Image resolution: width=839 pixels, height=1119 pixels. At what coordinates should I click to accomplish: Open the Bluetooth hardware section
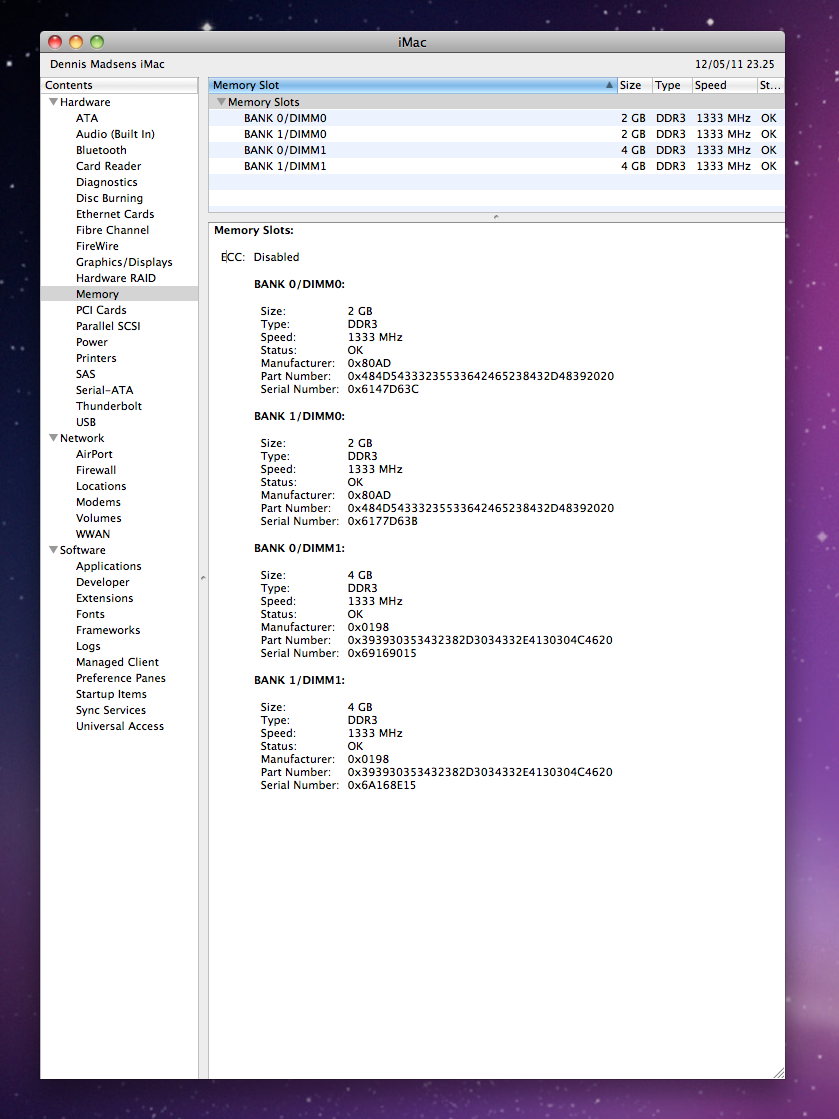click(101, 151)
